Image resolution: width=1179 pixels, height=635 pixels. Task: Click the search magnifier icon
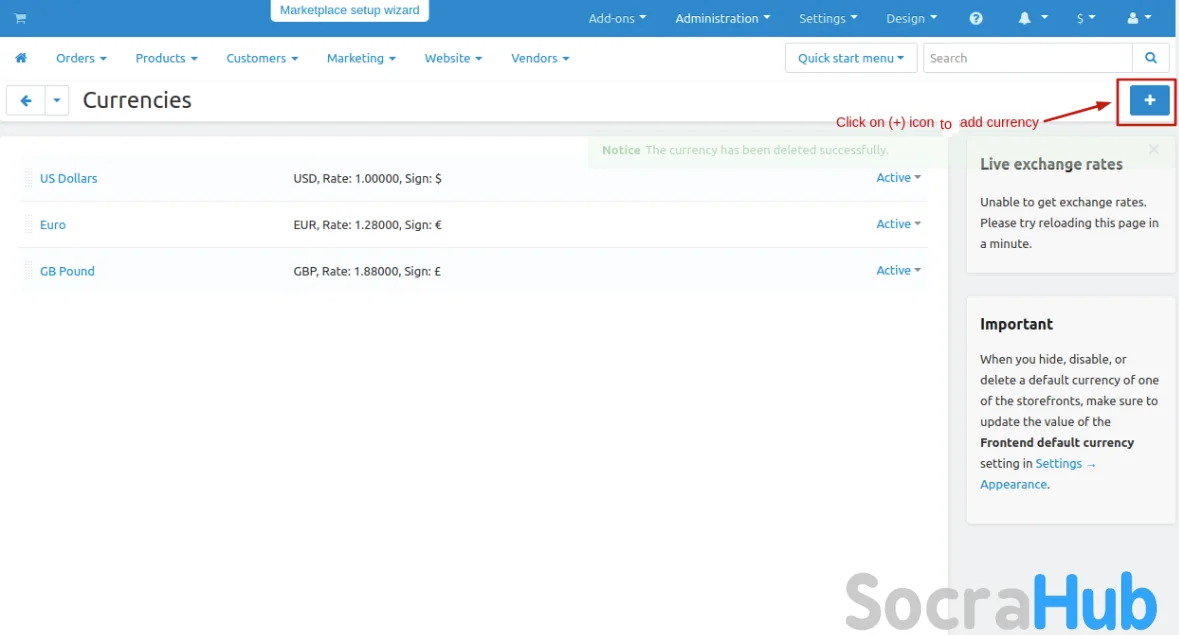click(x=1151, y=58)
